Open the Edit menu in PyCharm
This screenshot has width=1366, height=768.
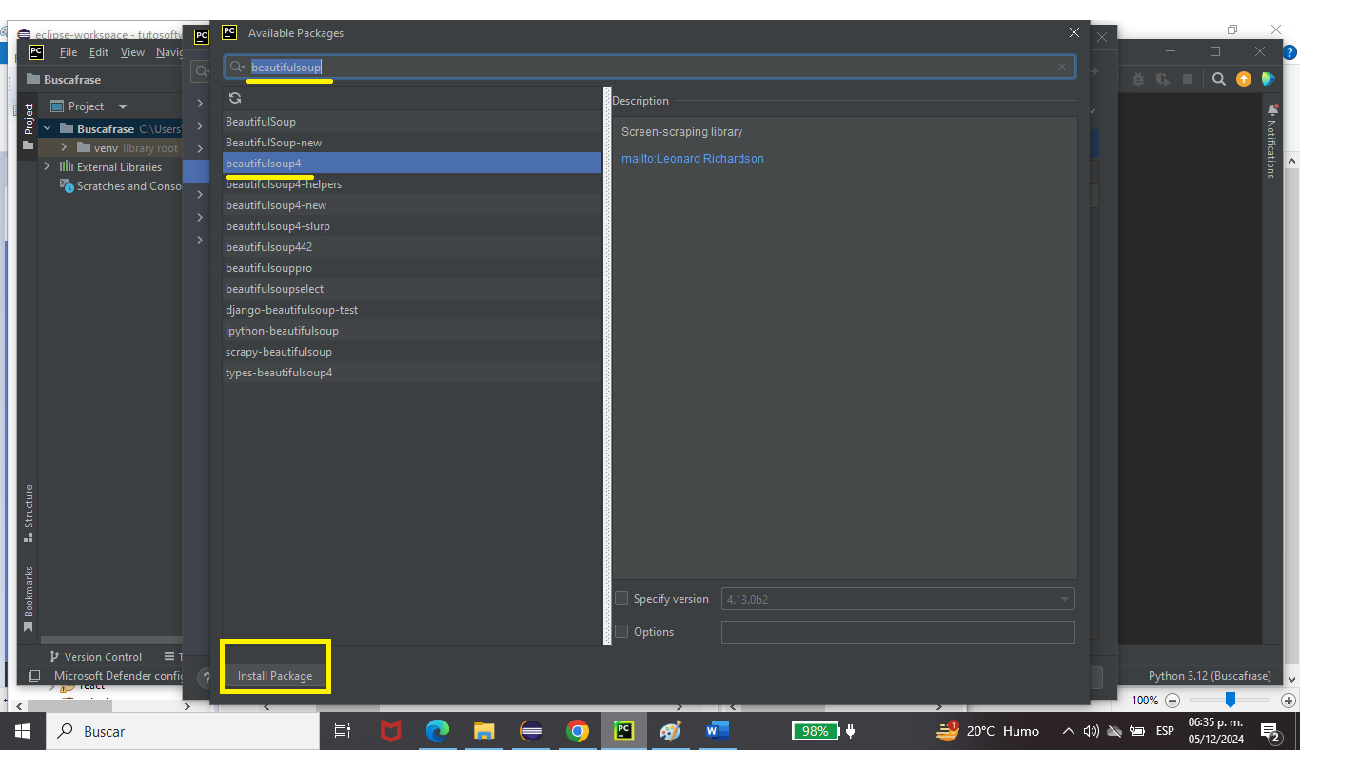coord(99,52)
